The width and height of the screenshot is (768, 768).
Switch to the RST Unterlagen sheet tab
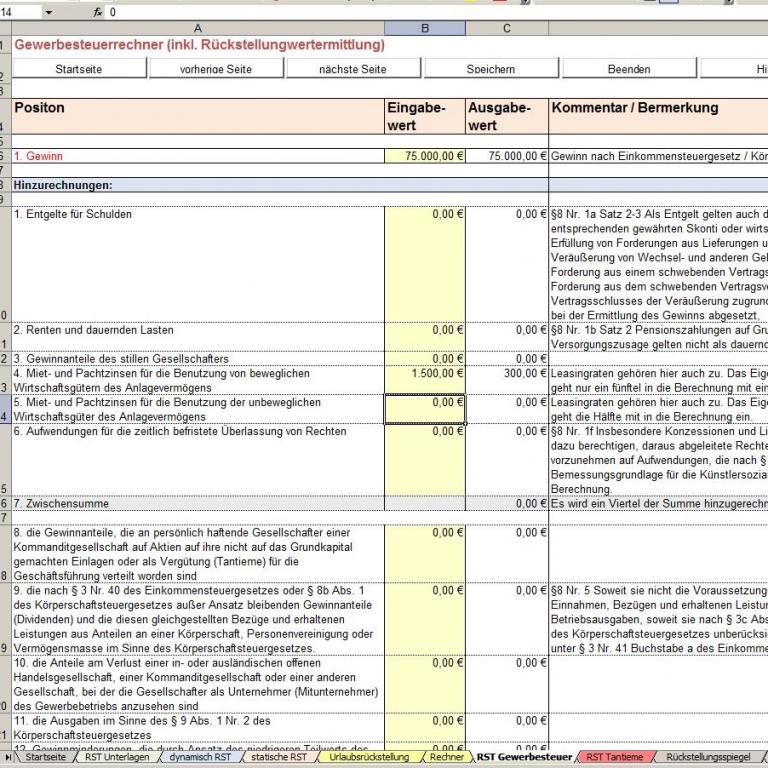(x=117, y=758)
